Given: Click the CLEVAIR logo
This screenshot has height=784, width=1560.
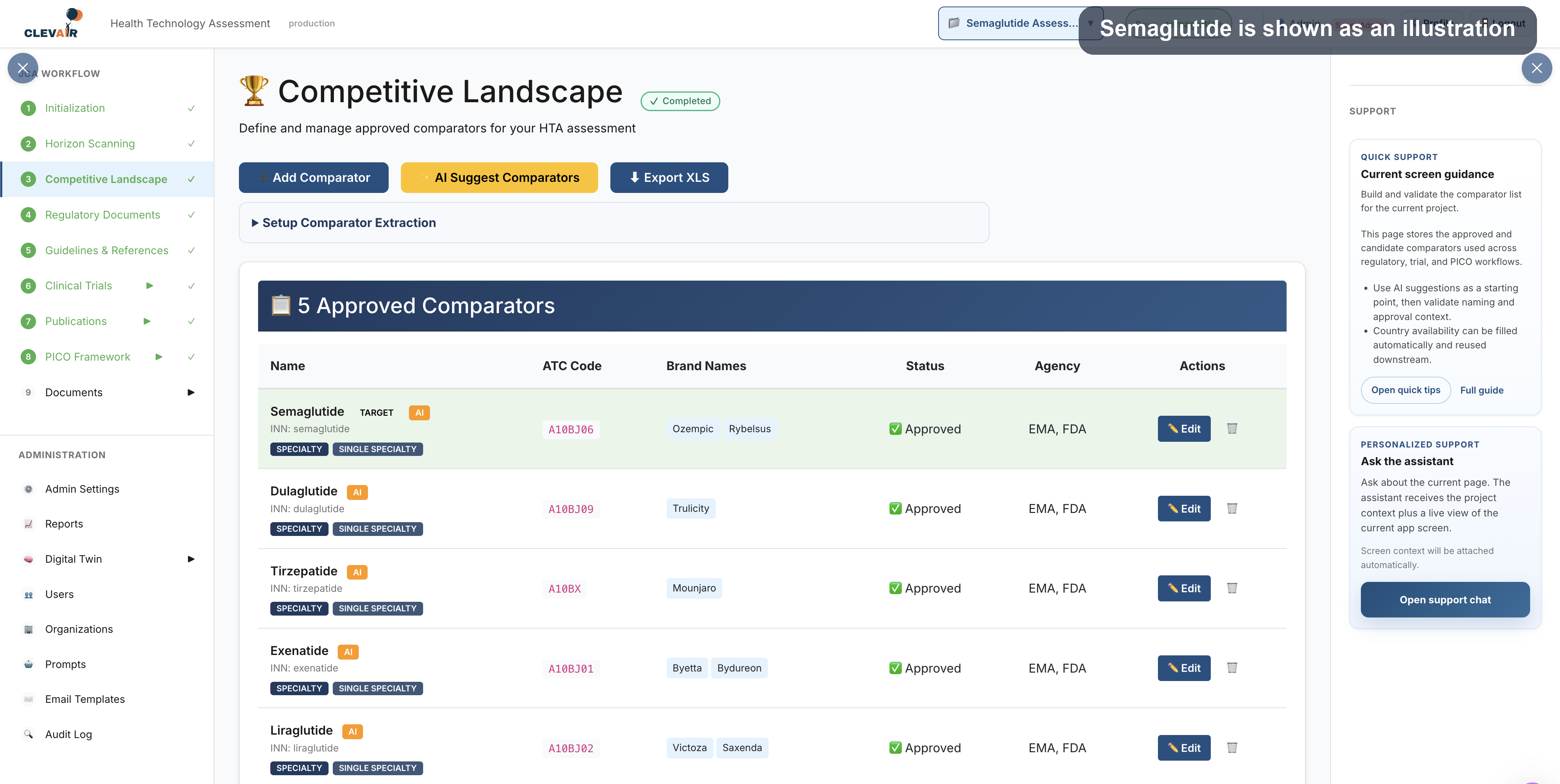Looking at the screenshot, I should [53, 24].
